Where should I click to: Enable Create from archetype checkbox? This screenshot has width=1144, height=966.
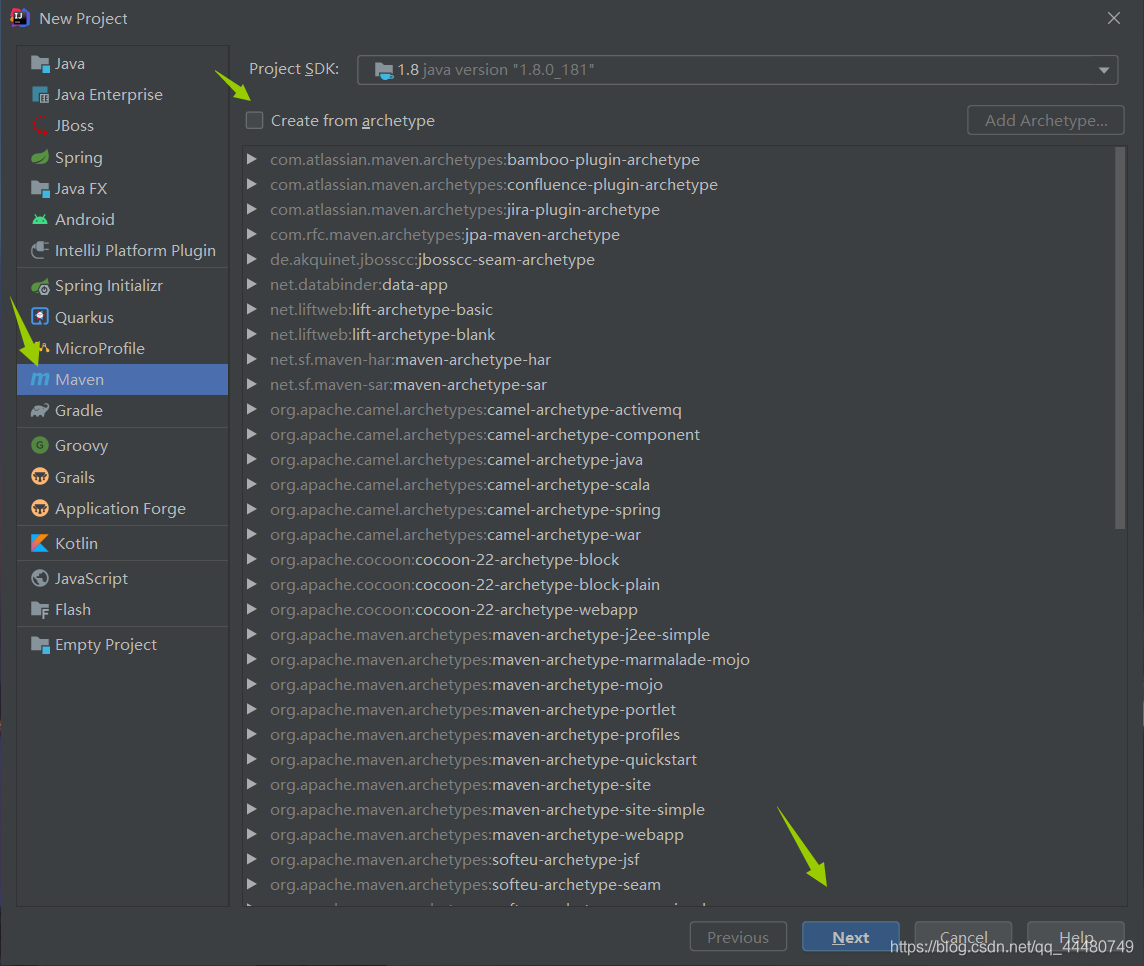(254, 120)
